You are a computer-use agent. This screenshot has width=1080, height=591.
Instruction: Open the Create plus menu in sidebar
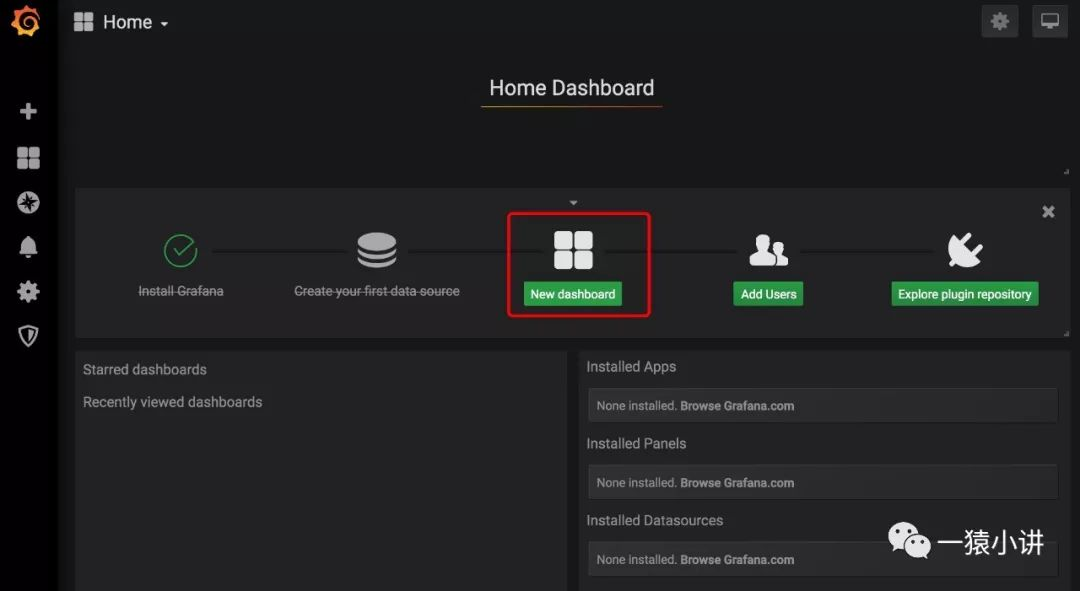28,111
